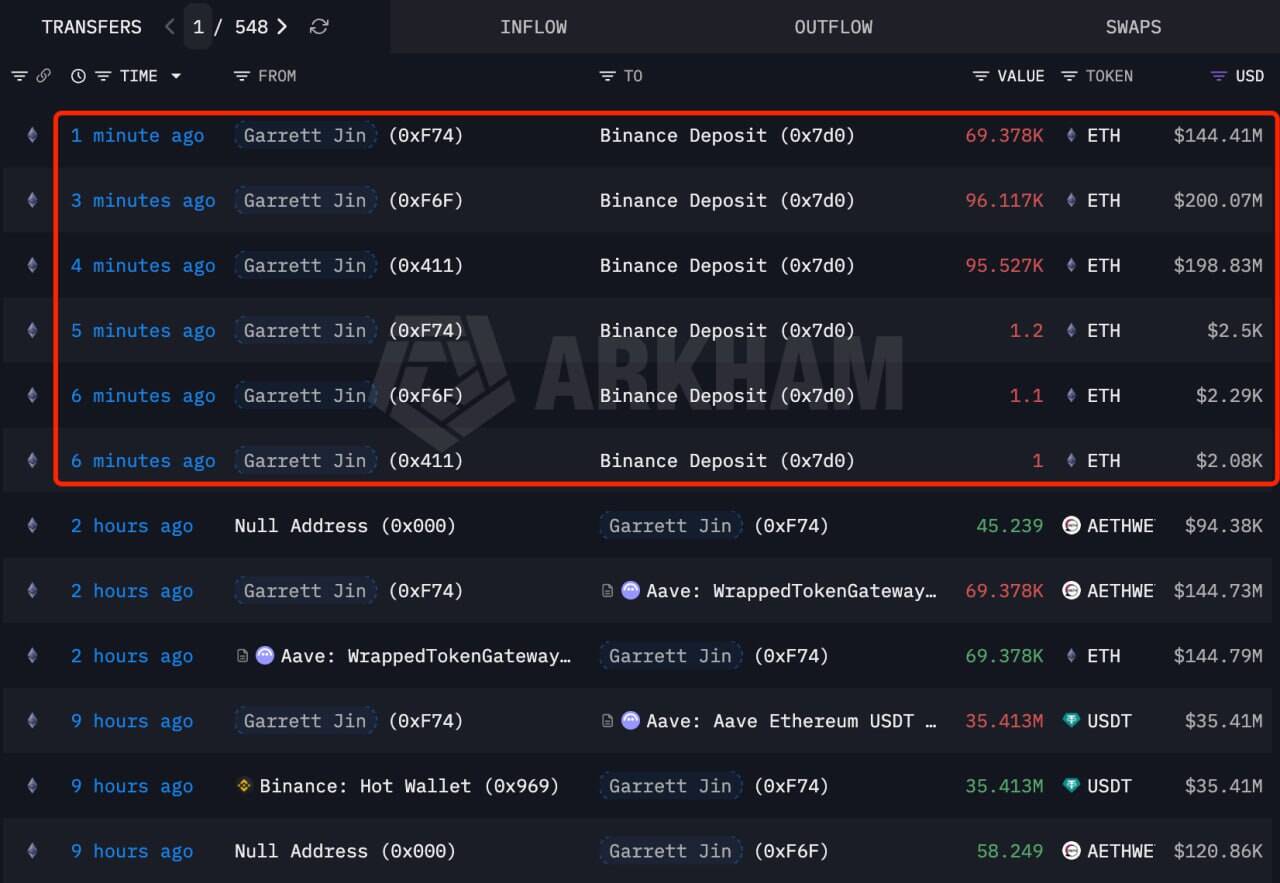Switch to the SWAPS tab
The height and width of the screenshot is (883, 1280).
(1133, 27)
